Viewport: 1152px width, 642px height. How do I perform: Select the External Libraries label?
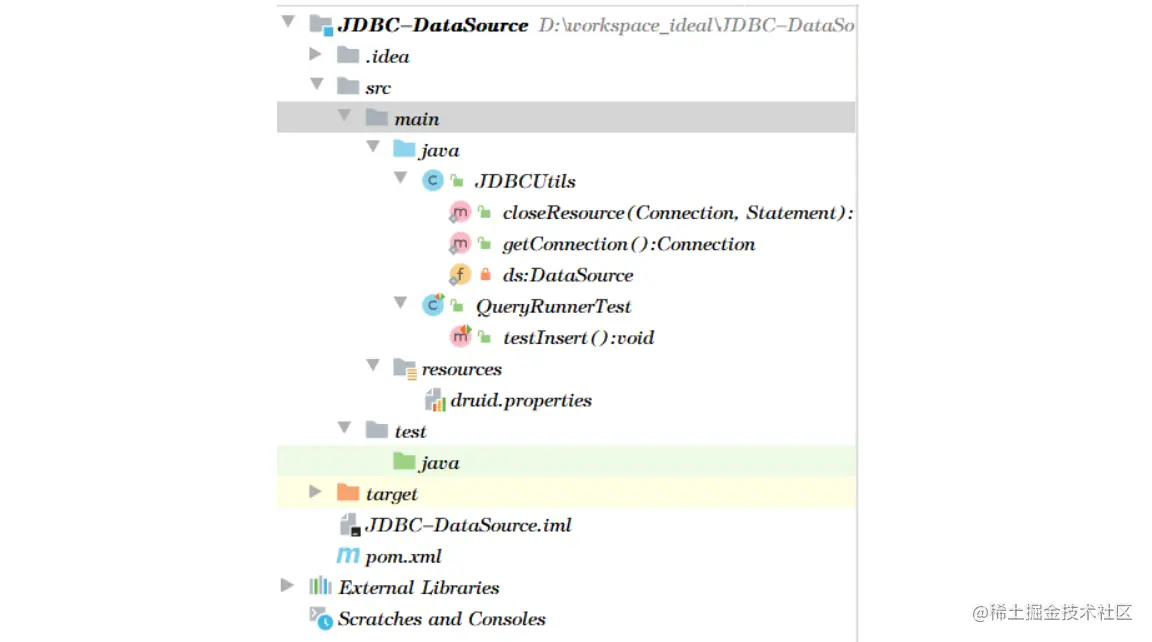[419, 588]
